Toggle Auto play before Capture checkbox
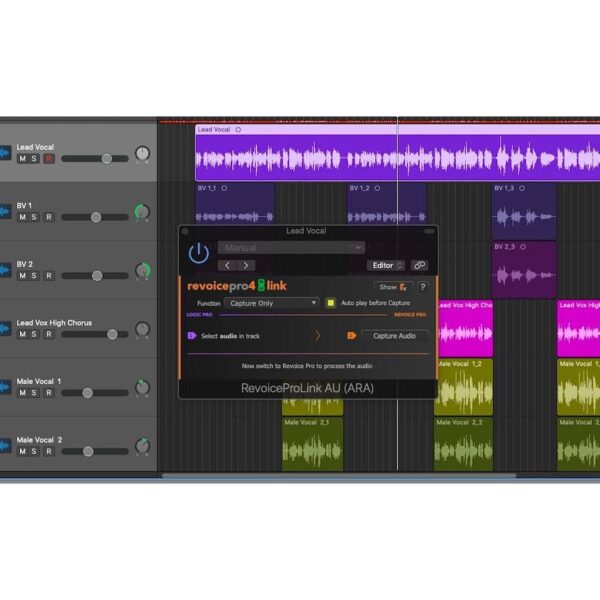The width and height of the screenshot is (600, 600). click(x=331, y=303)
